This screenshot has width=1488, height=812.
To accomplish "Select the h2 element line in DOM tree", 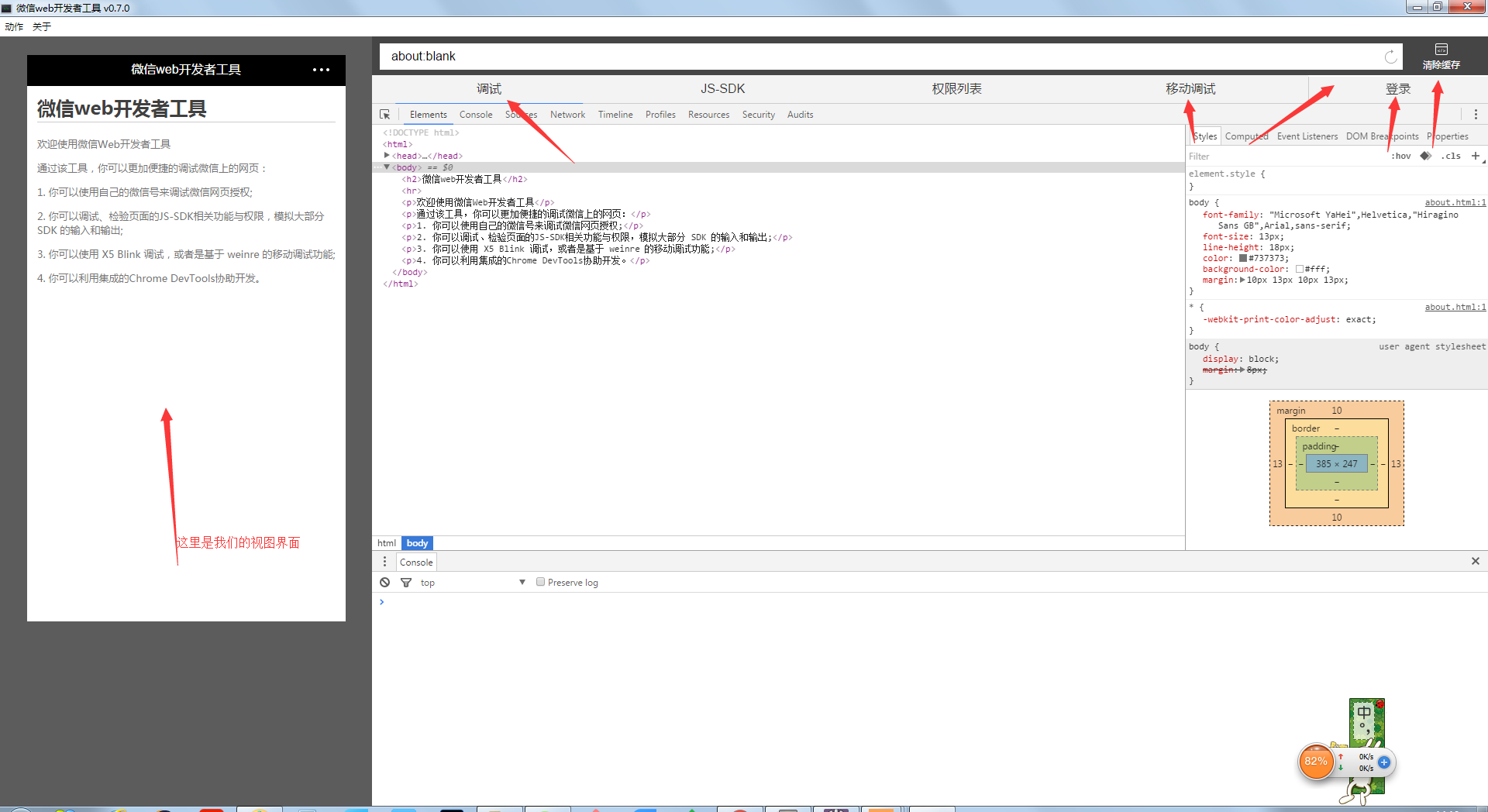I will coord(464,179).
